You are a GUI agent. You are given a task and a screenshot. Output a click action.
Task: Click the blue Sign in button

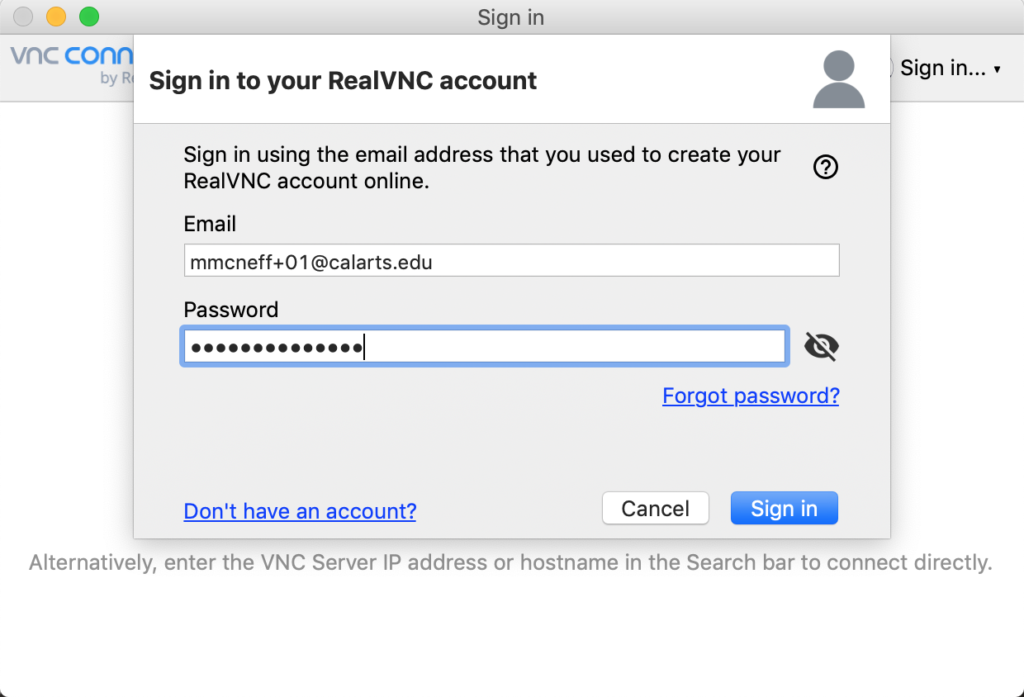click(784, 508)
